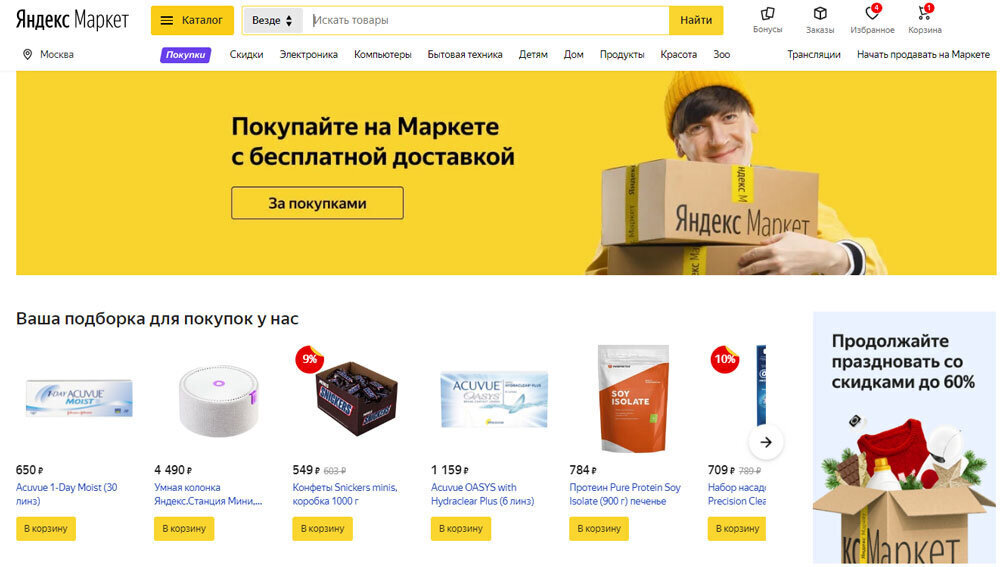Open the Скидки menu item
Viewport: 1000px width, 567px height.
246,55
